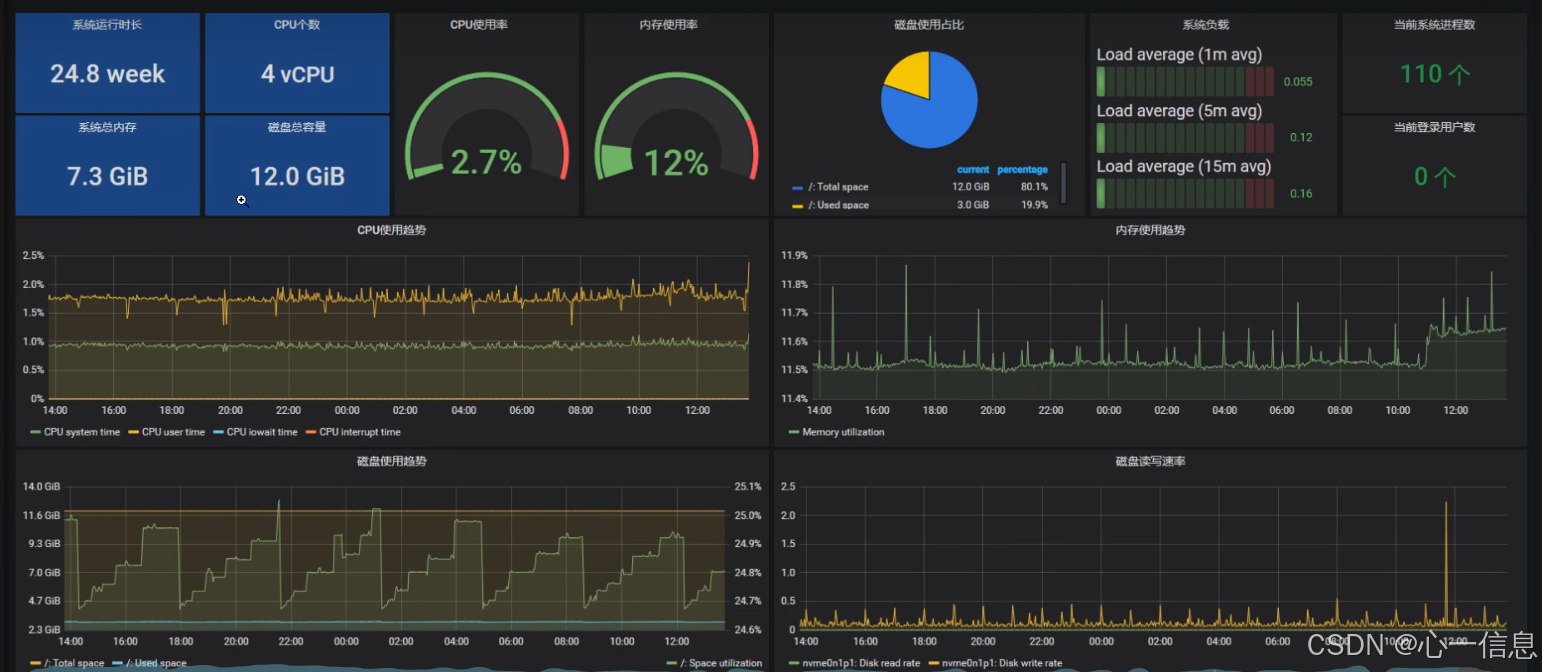This screenshot has width=1542, height=672.
Task: Sort pie legend by current column
Action: click(x=973, y=170)
